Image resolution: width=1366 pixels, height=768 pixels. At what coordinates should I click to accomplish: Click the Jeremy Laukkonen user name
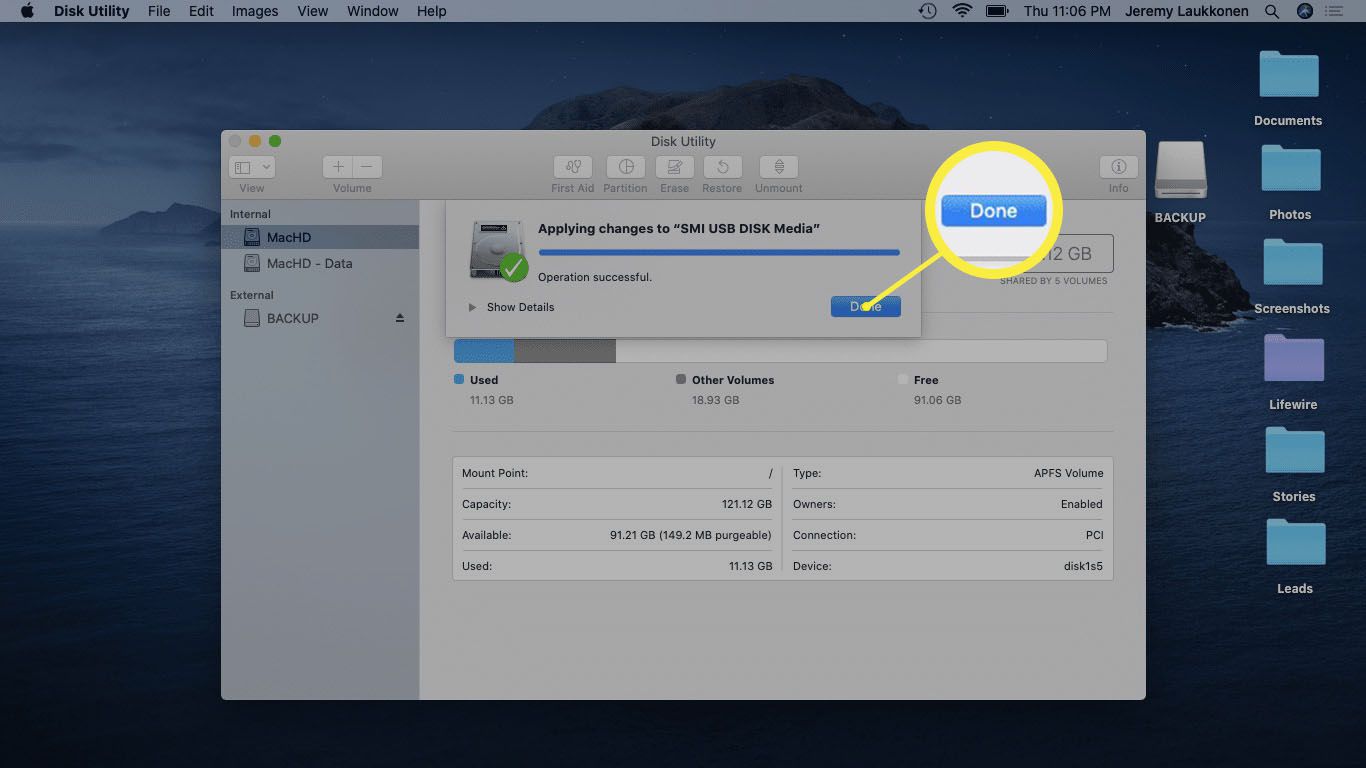(1187, 11)
